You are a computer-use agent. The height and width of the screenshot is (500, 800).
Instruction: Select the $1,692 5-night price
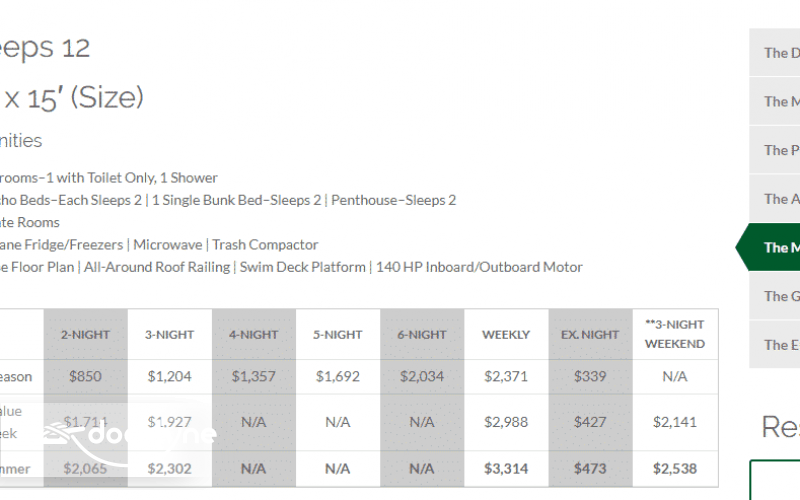[338, 377]
